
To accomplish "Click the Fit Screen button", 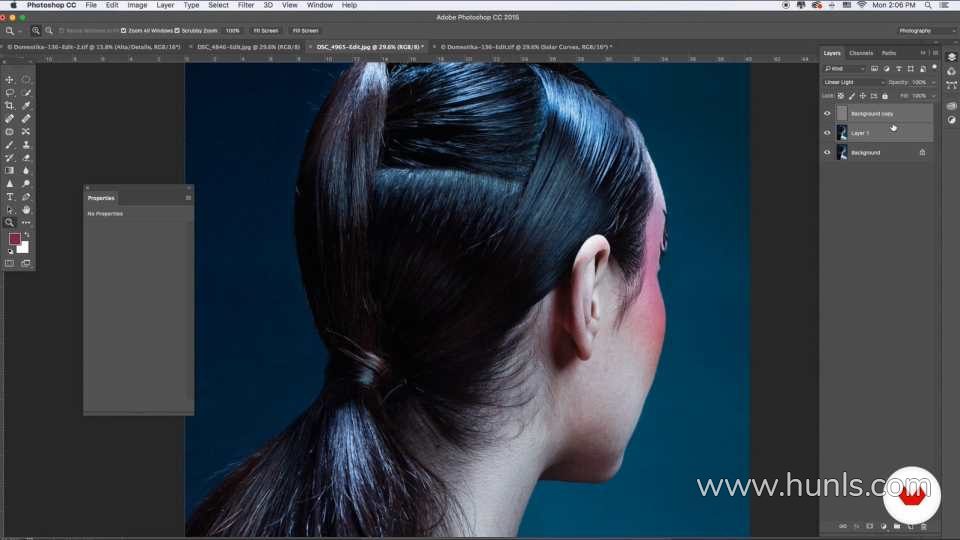I will point(266,31).
